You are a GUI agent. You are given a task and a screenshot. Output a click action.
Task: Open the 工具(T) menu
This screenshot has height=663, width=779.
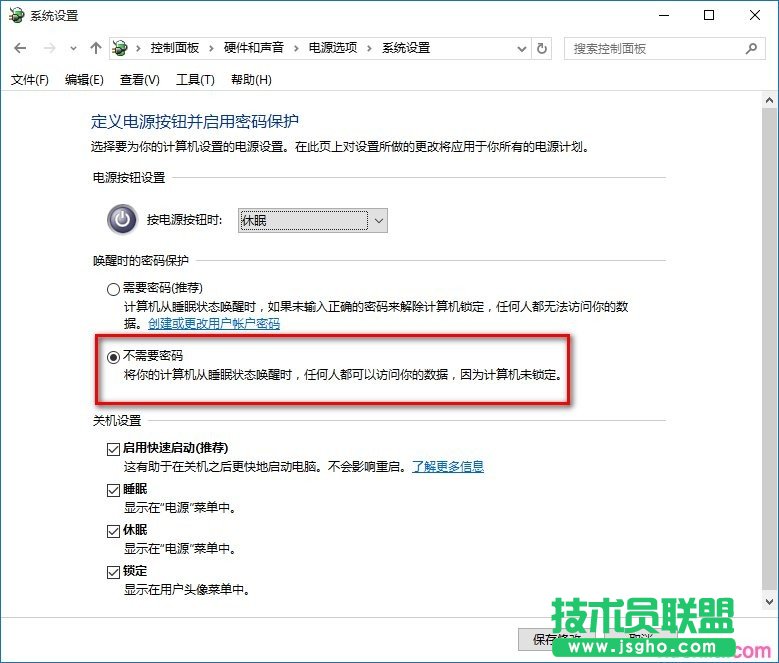point(195,80)
